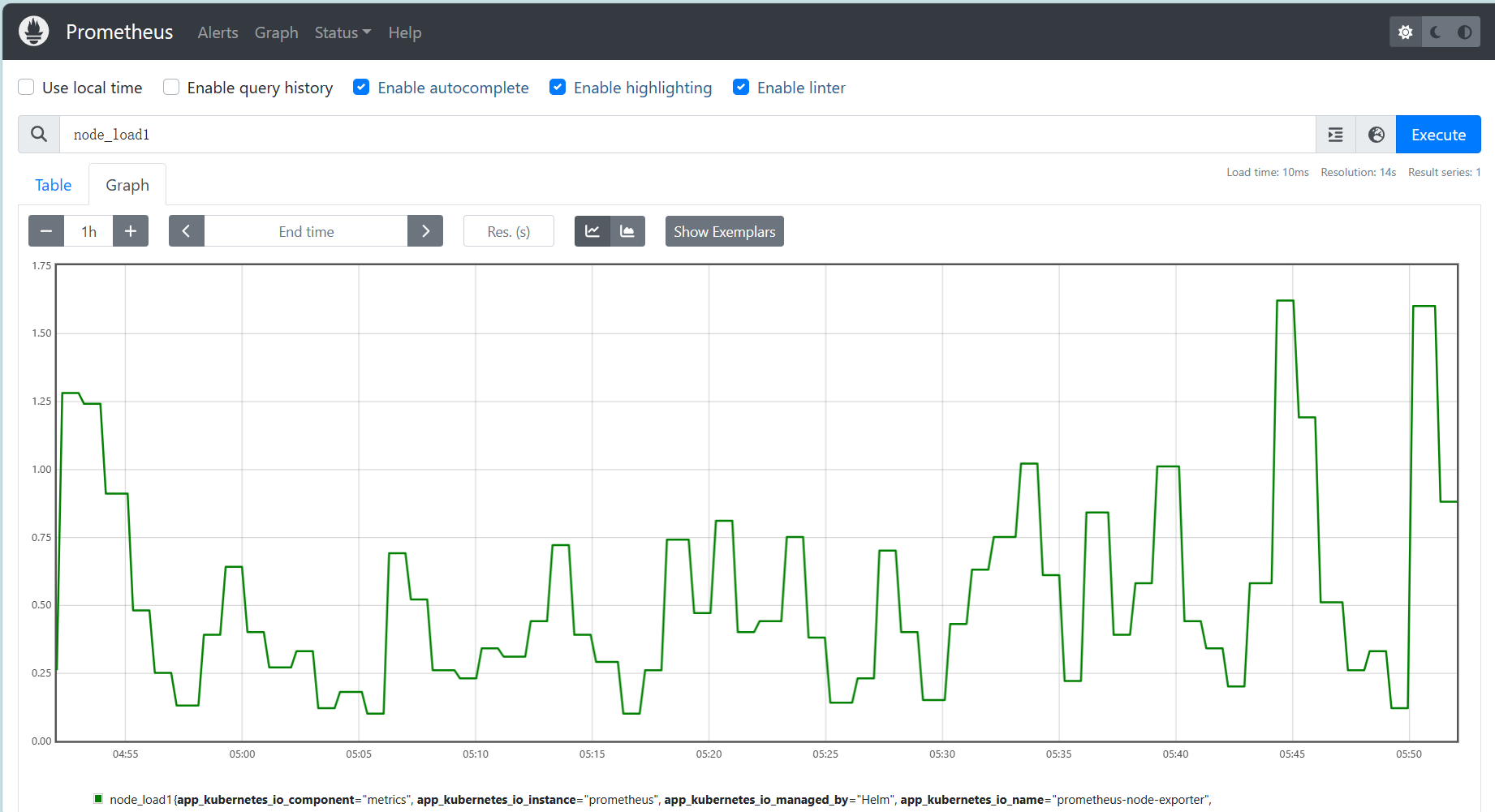Click the Show Exemplars button
Screen dimensions: 1495x812
(724, 231)
